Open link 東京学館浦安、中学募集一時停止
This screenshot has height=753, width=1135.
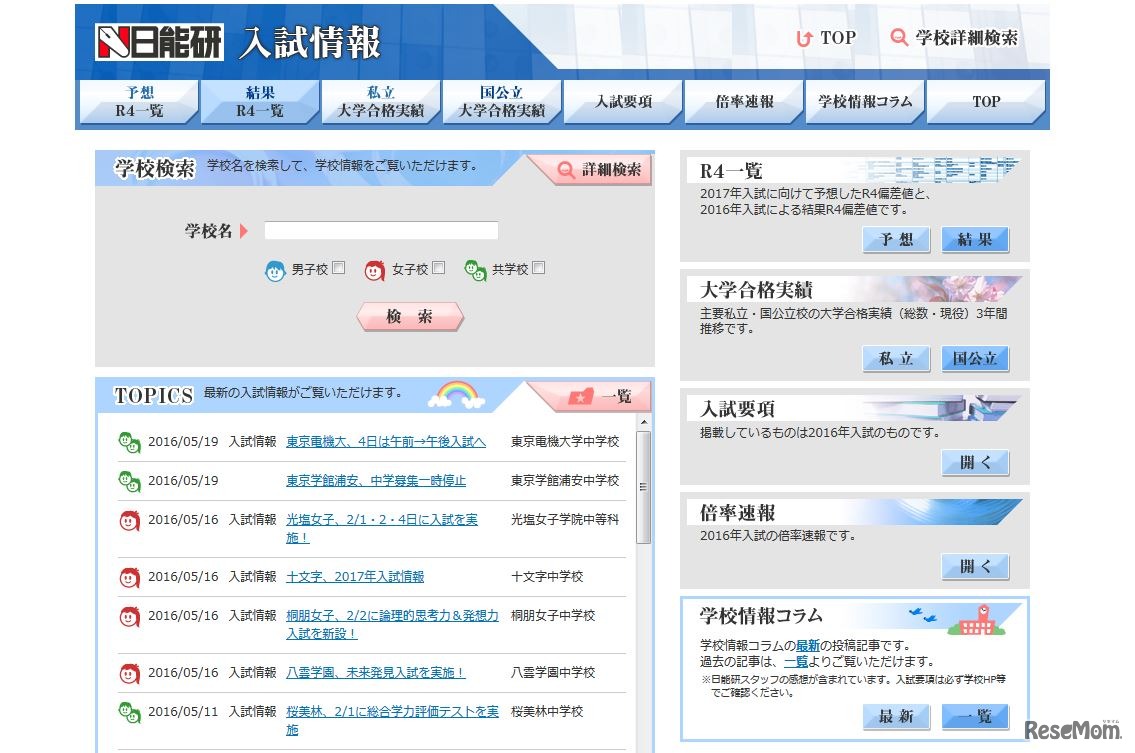(x=376, y=481)
